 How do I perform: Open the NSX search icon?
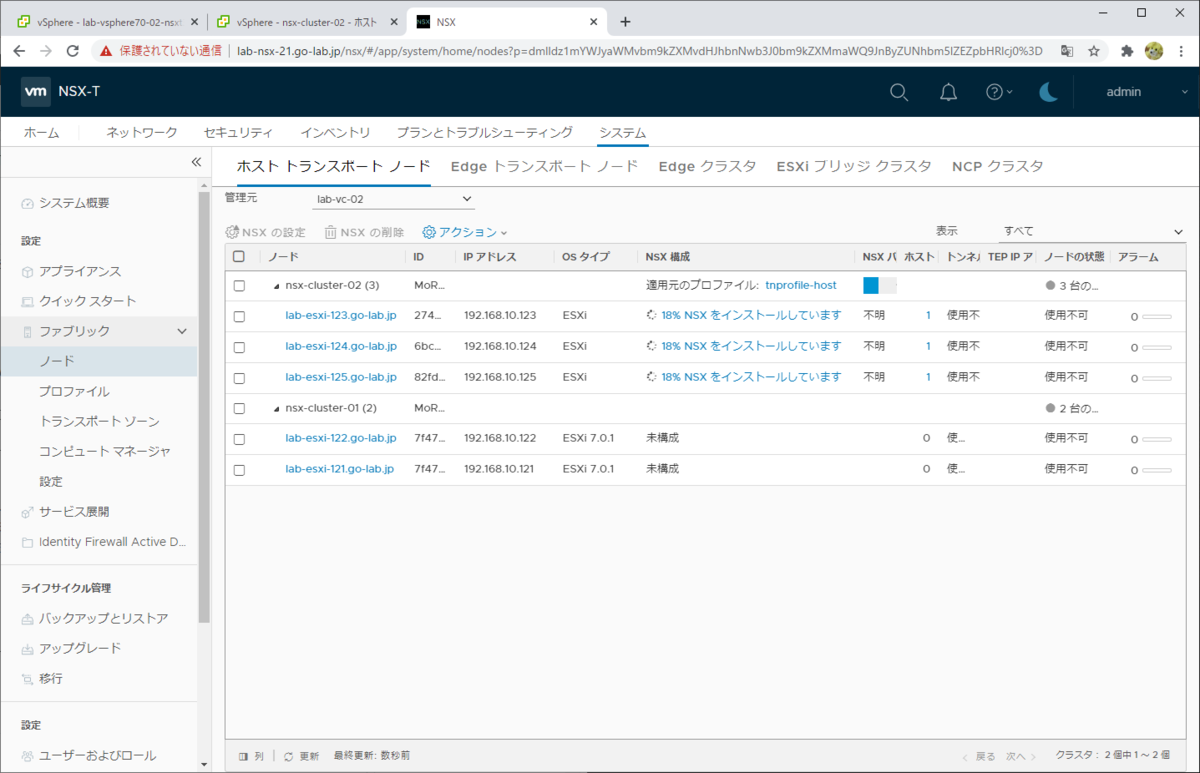pos(899,92)
